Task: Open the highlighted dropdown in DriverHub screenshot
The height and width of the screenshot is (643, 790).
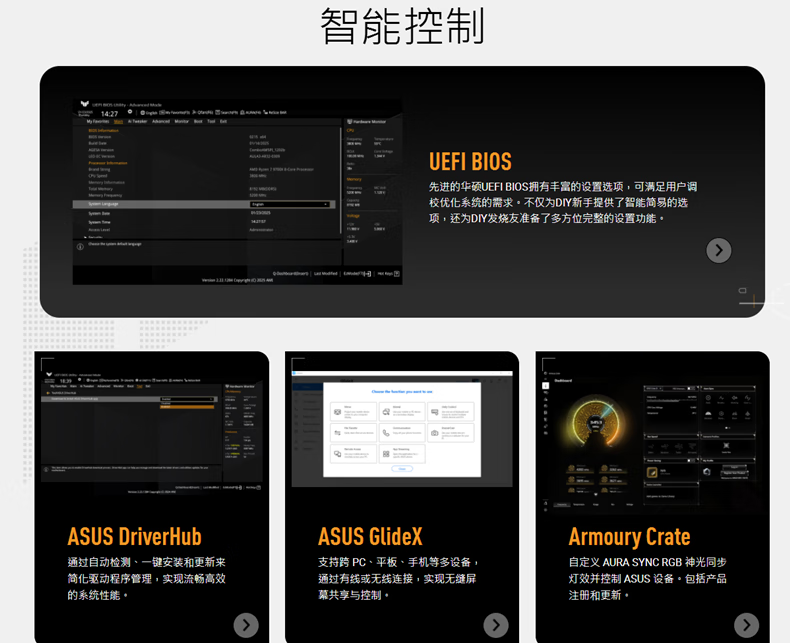Action: pos(187,400)
